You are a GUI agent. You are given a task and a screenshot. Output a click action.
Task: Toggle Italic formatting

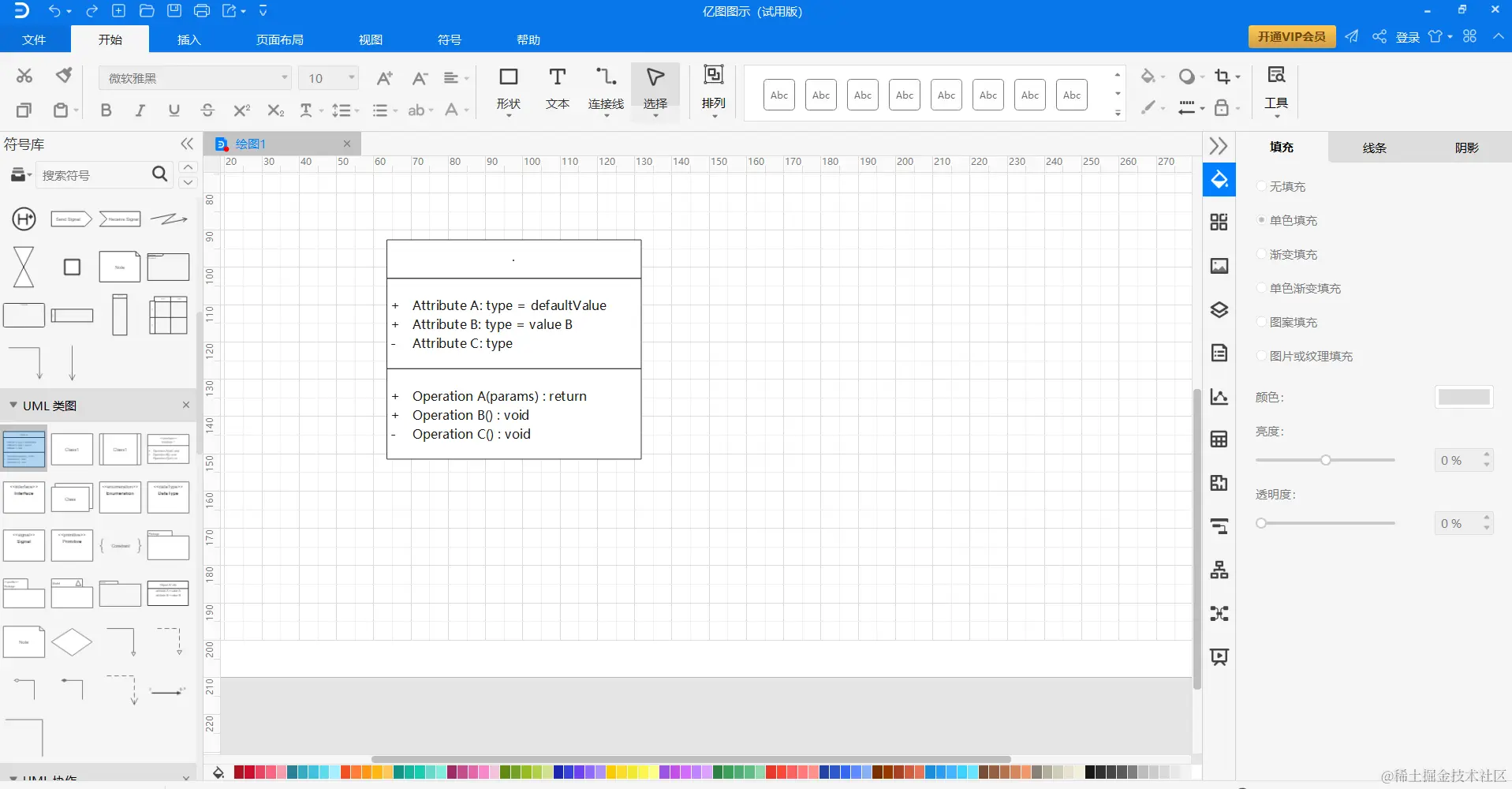[x=140, y=110]
